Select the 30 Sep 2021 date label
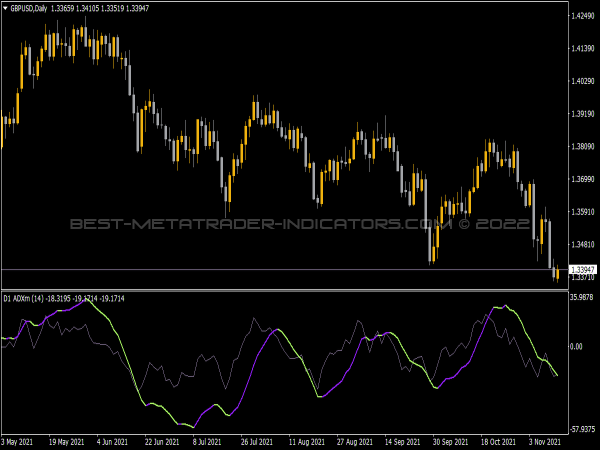The width and height of the screenshot is (600, 450). click(450, 442)
